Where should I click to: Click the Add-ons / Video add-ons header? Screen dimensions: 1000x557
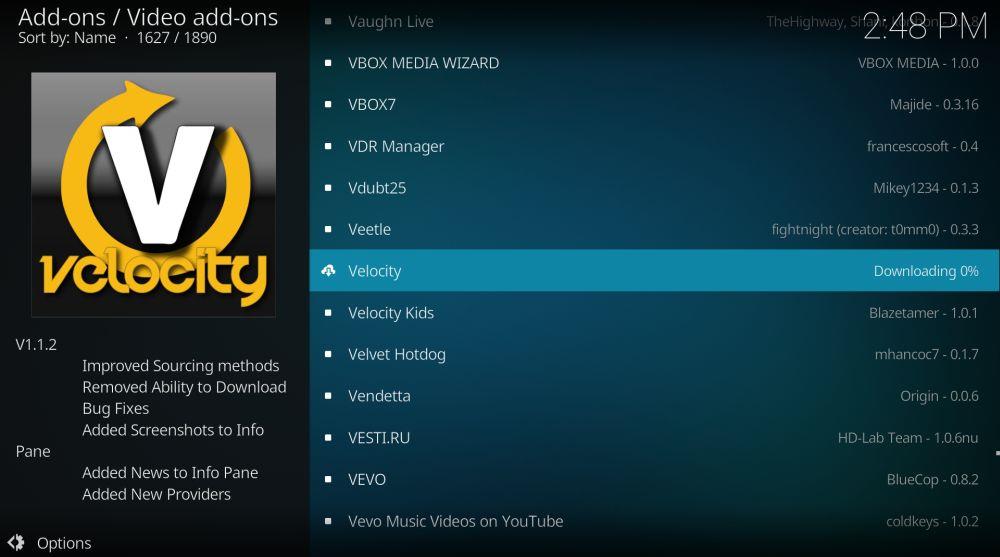click(148, 17)
